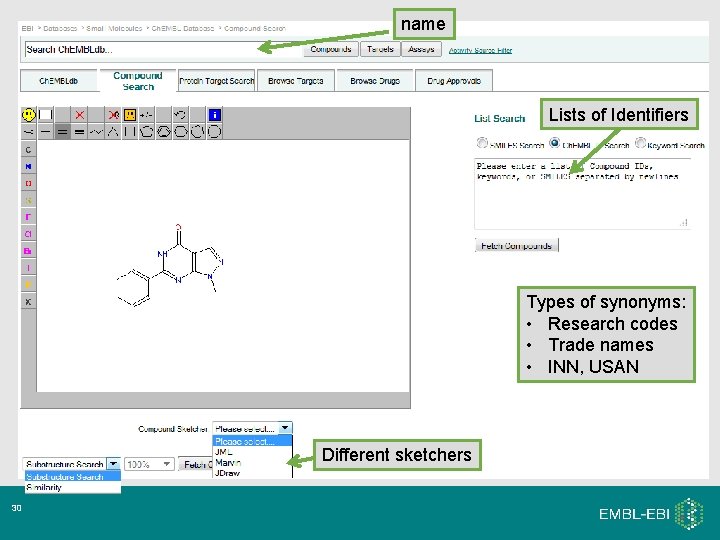720x540 pixels.
Task: Open the blue info icon
Action: (214, 114)
